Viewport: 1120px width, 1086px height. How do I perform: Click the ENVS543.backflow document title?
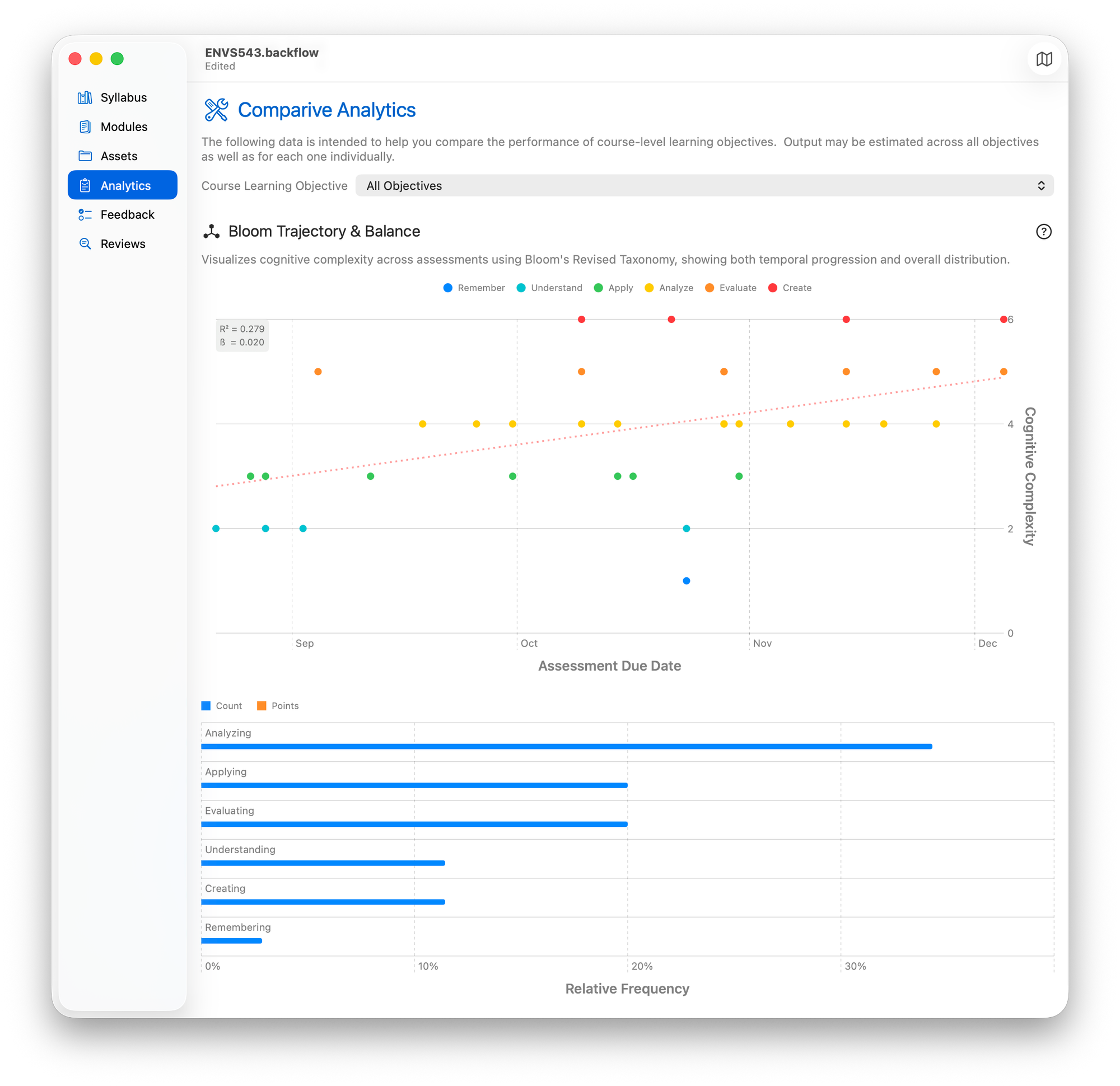(x=262, y=53)
